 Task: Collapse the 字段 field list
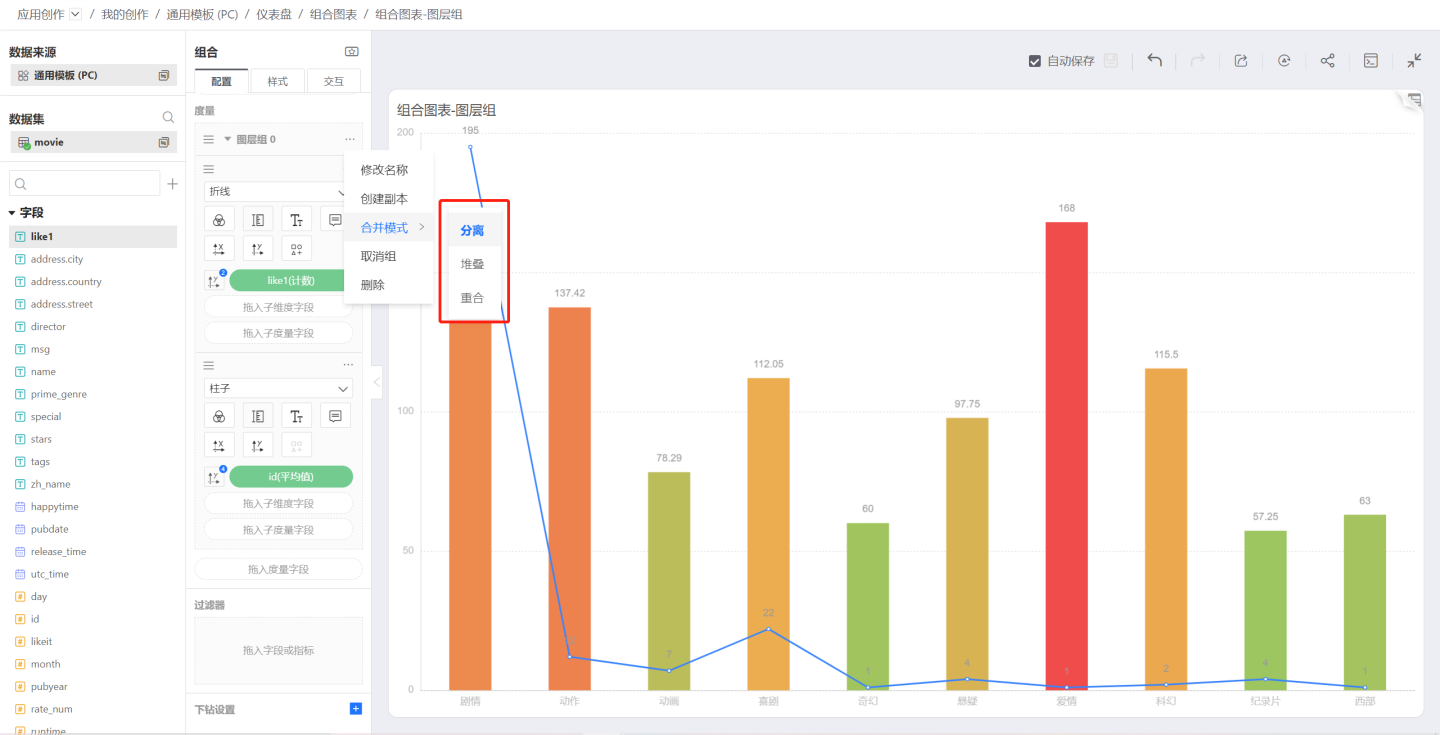coord(12,213)
